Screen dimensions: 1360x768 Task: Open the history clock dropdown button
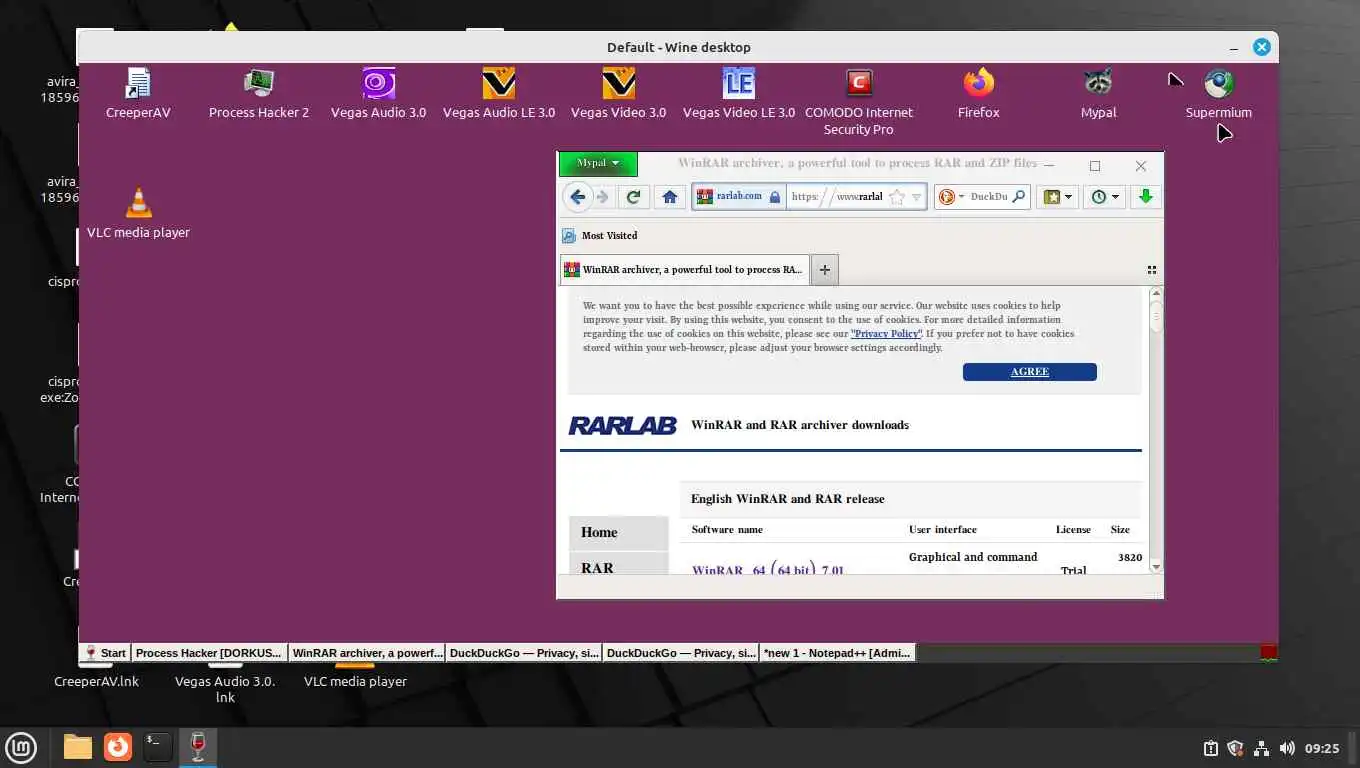click(1105, 197)
